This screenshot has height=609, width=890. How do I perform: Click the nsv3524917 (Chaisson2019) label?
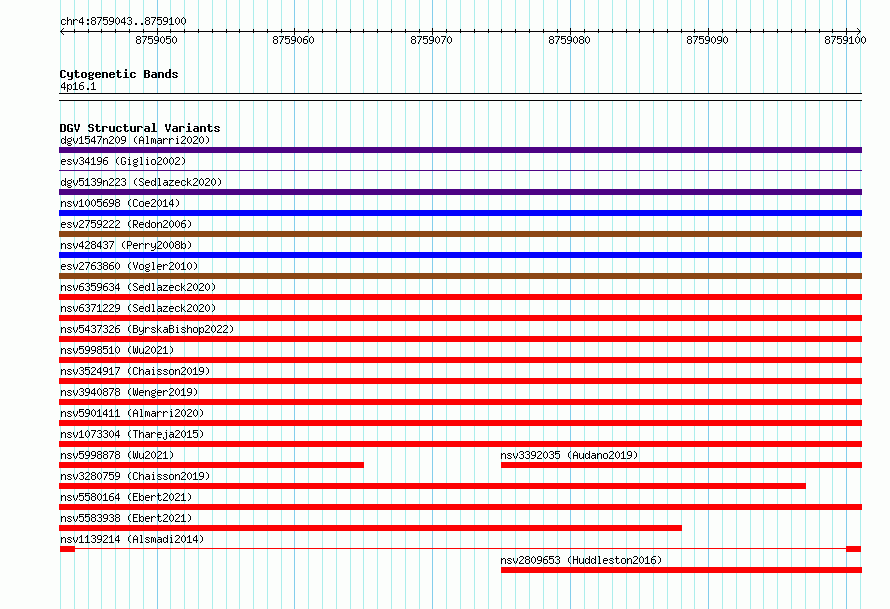[135, 371]
